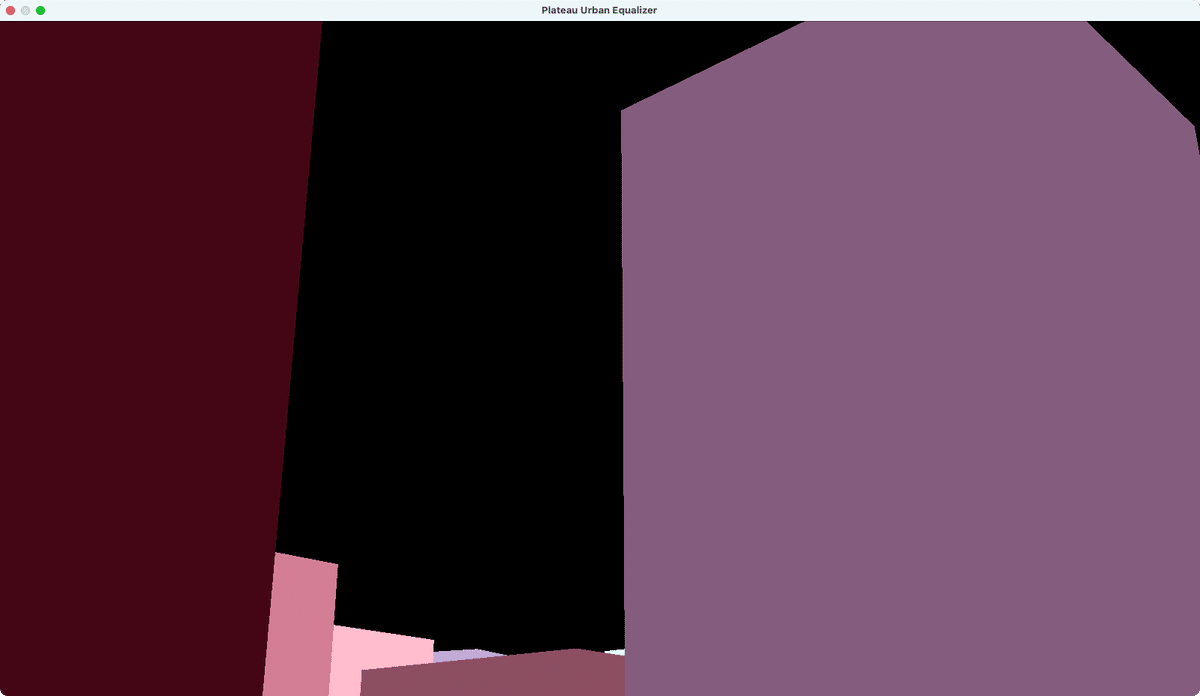Click the Plateau Urban Equalizer title text
This screenshot has height=696, width=1200.
tap(599, 10)
